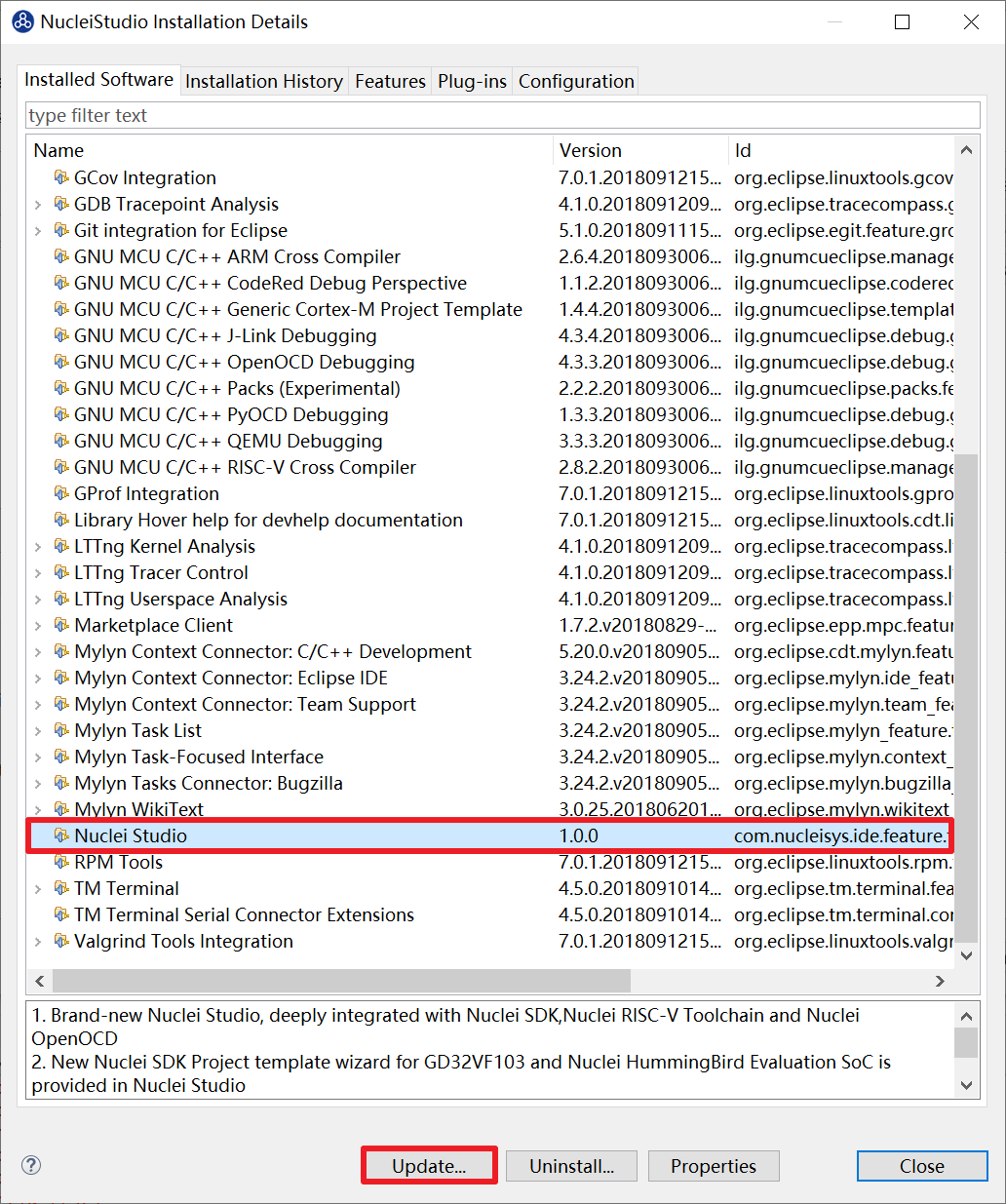This screenshot has width=1006, height=1204.
Task: Click the Uninstall... button
Action: 571,1166
